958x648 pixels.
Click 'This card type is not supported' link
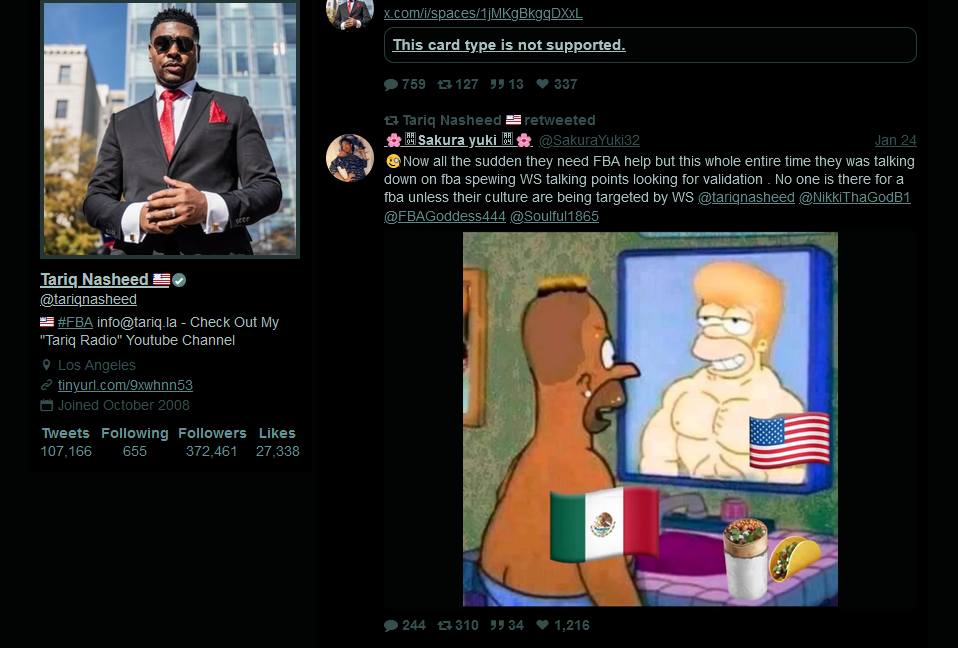[x=508, y=45]
